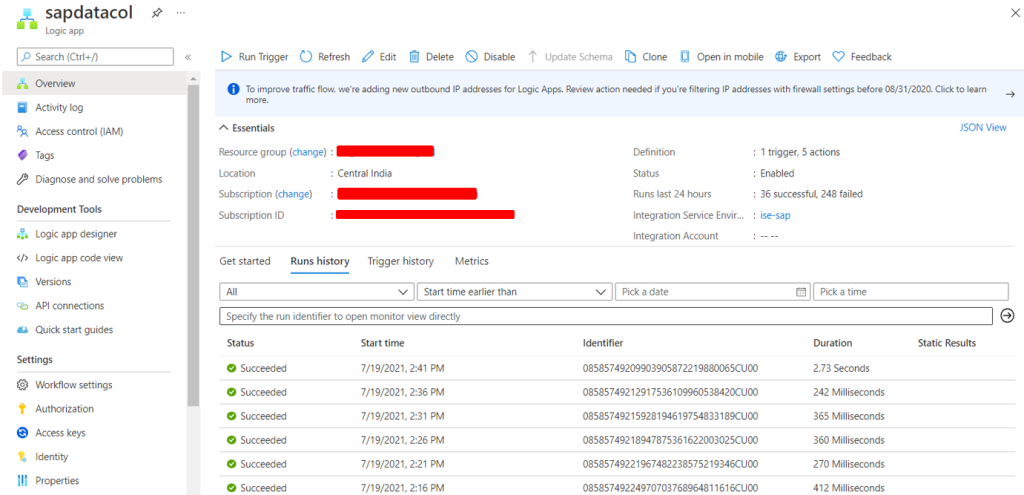Image resolution: width=1024 pixels, height=495 pixels.
Task: Open the more options ellipsis next to title
Action: [x=181, y=13]
